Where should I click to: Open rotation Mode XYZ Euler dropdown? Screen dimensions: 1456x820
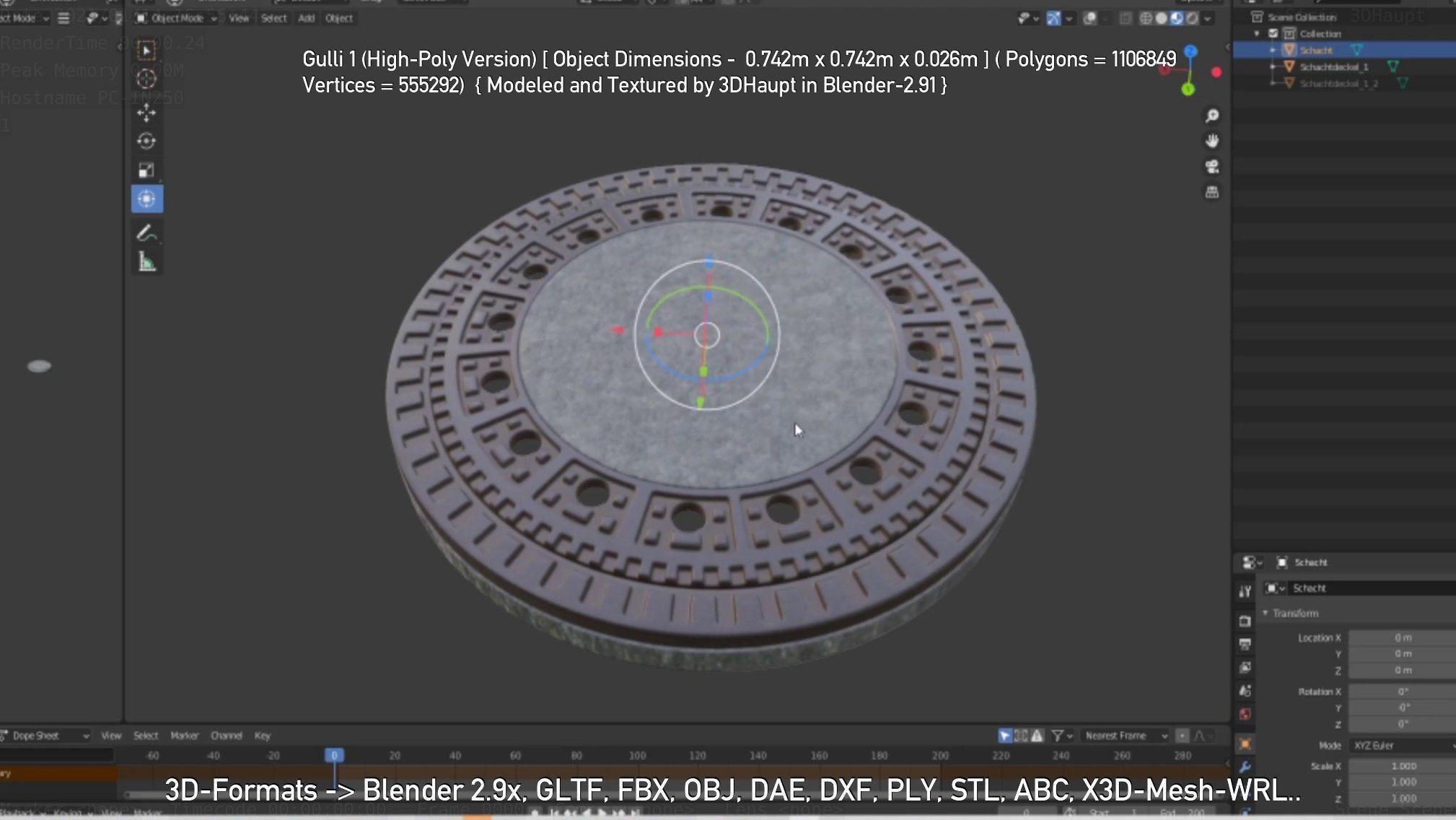tap(1403, 745)
